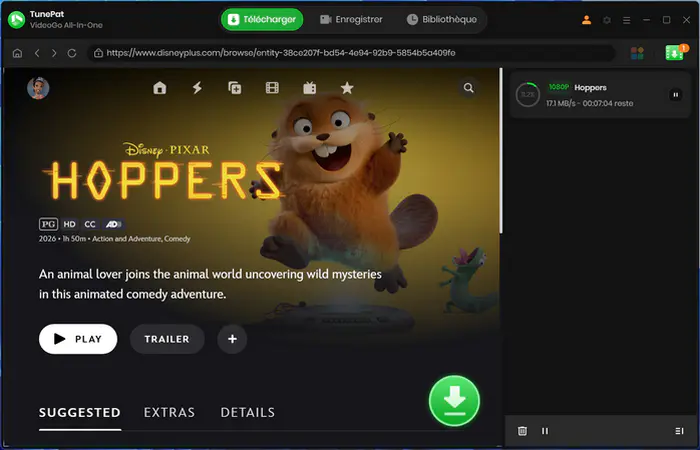
Task: Navigate back in the browser bar
Action: point(37,53)
